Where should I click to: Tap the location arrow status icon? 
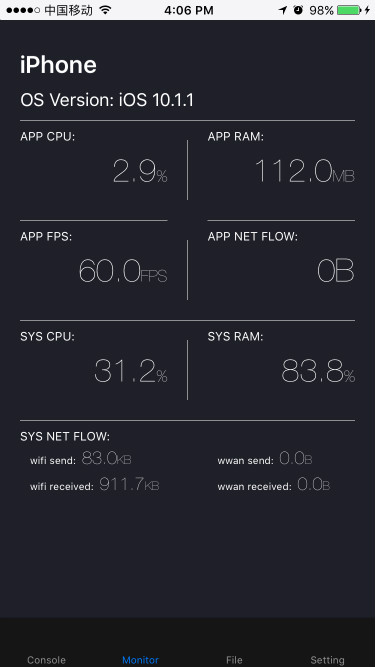coord(283,10)
